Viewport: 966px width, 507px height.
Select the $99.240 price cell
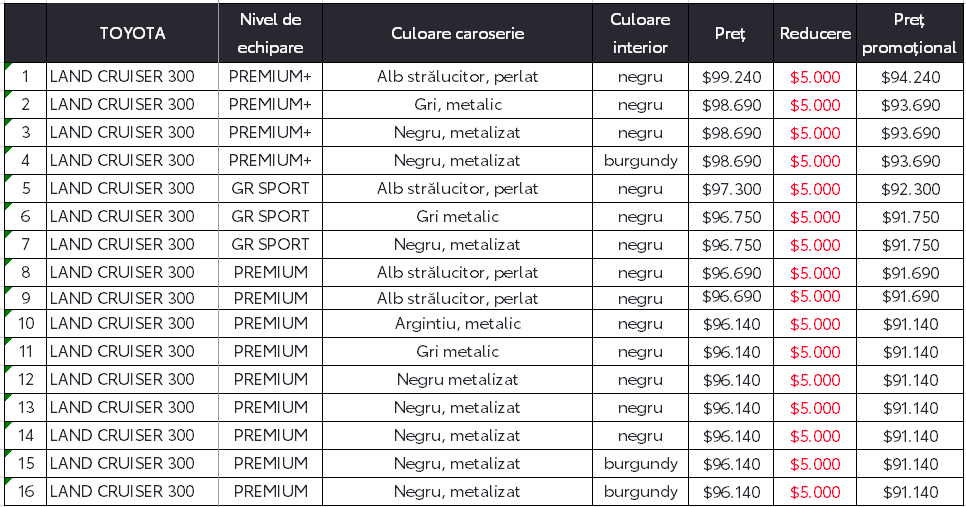731,77
